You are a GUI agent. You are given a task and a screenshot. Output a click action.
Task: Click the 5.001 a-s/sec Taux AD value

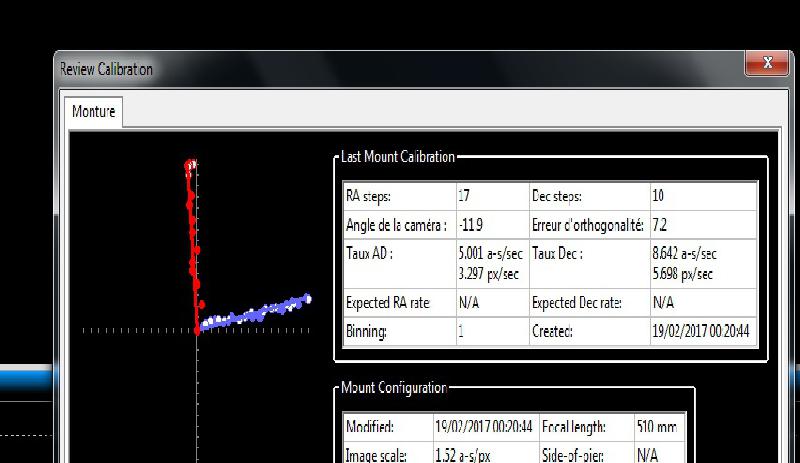click(490, 253)
